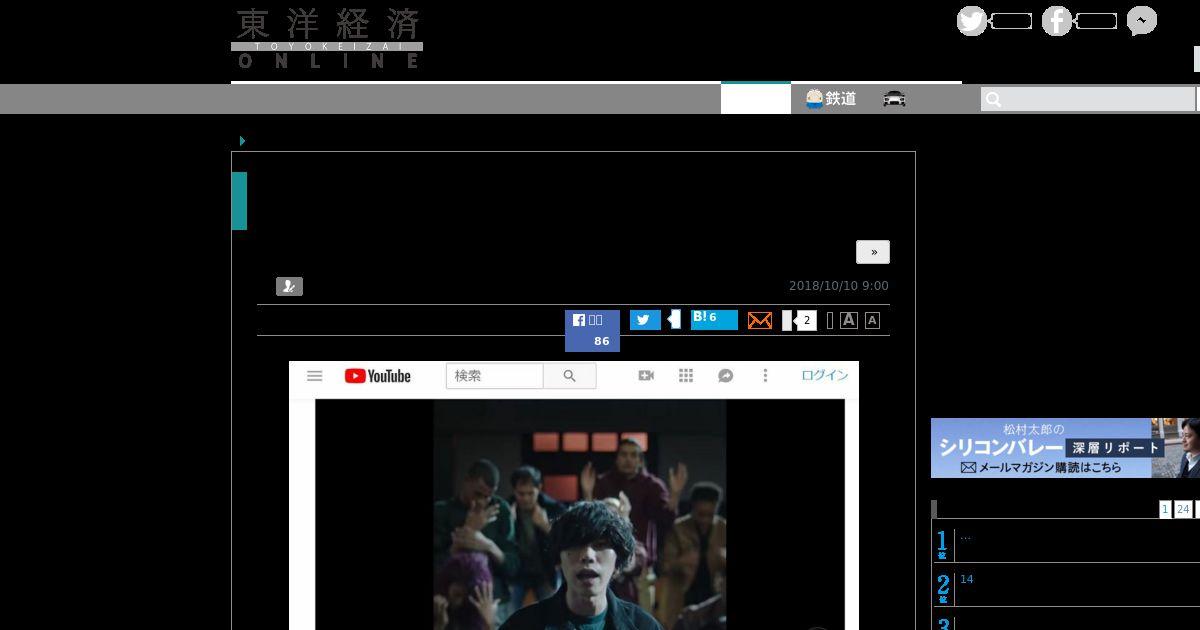Click the YouTube logo in the image
The height and width of the screenshot is (630, 1200).
[378, 376]
